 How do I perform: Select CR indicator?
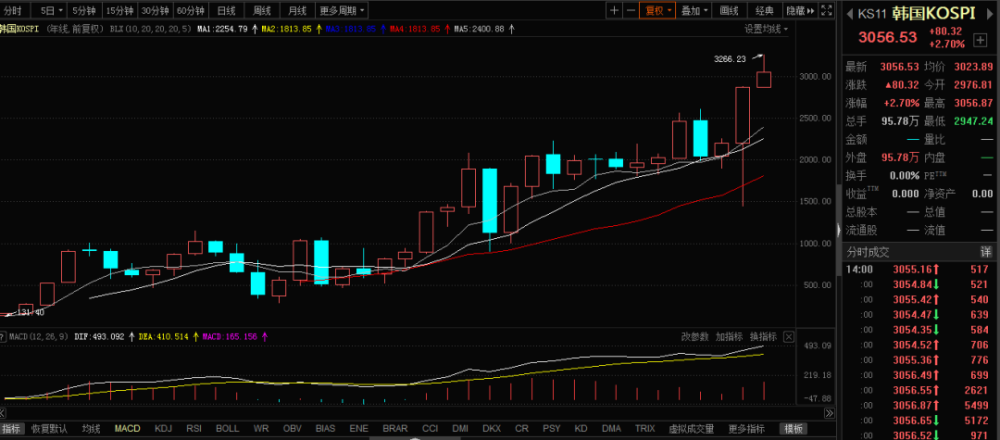coord(522,429)
